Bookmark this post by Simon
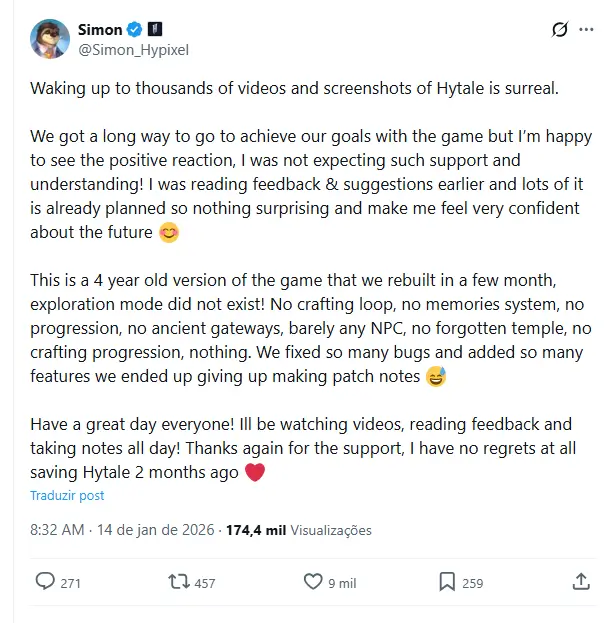608x623 pixels. click(x=447, y=582)
